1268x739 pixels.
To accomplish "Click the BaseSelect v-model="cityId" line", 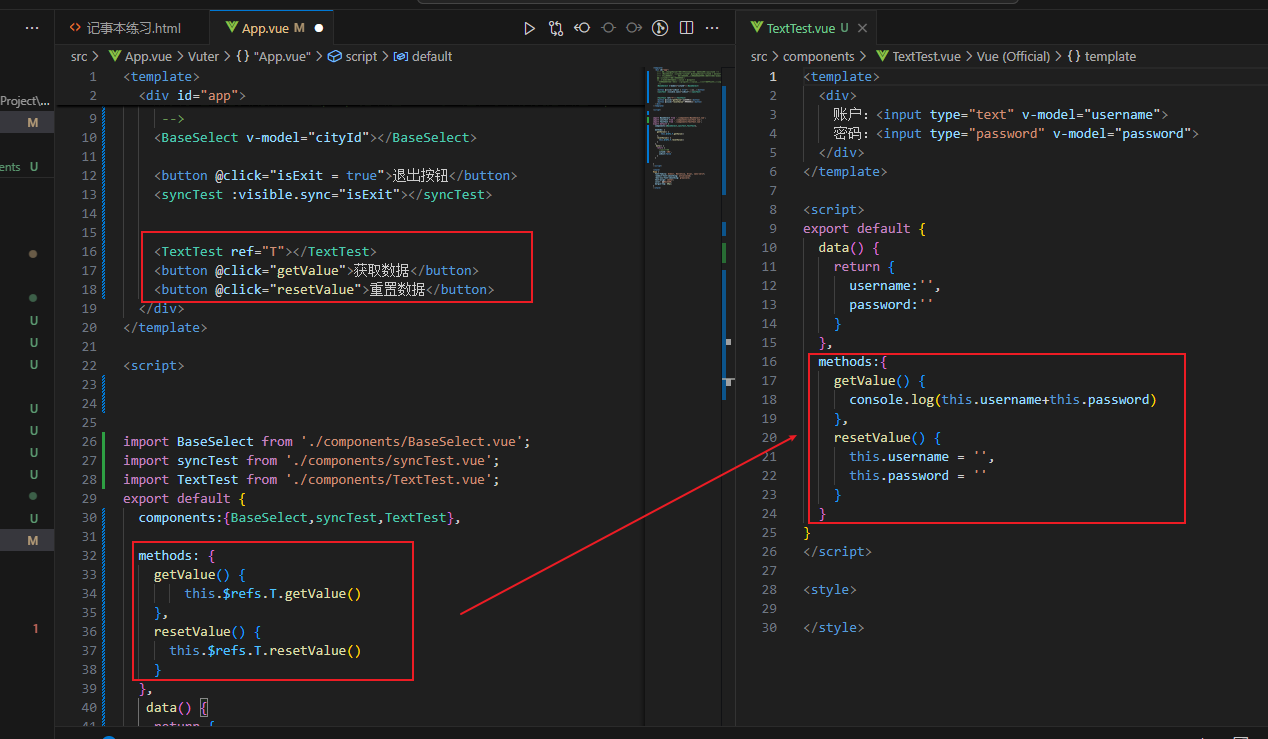I will (316, 137).
